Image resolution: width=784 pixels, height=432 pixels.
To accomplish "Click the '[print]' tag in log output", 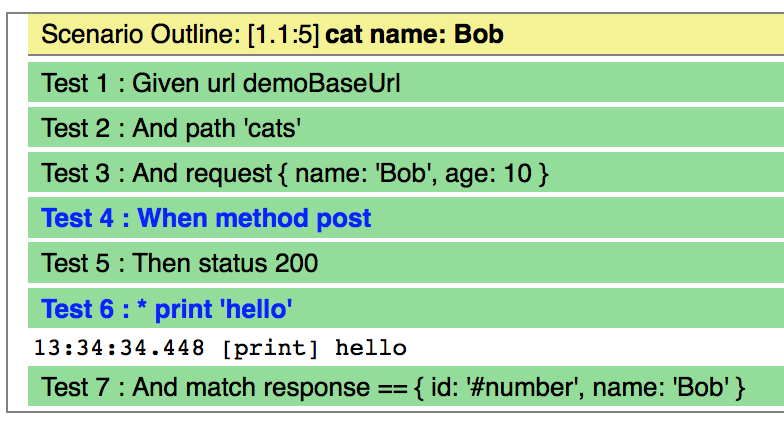I will pos(270,348).
